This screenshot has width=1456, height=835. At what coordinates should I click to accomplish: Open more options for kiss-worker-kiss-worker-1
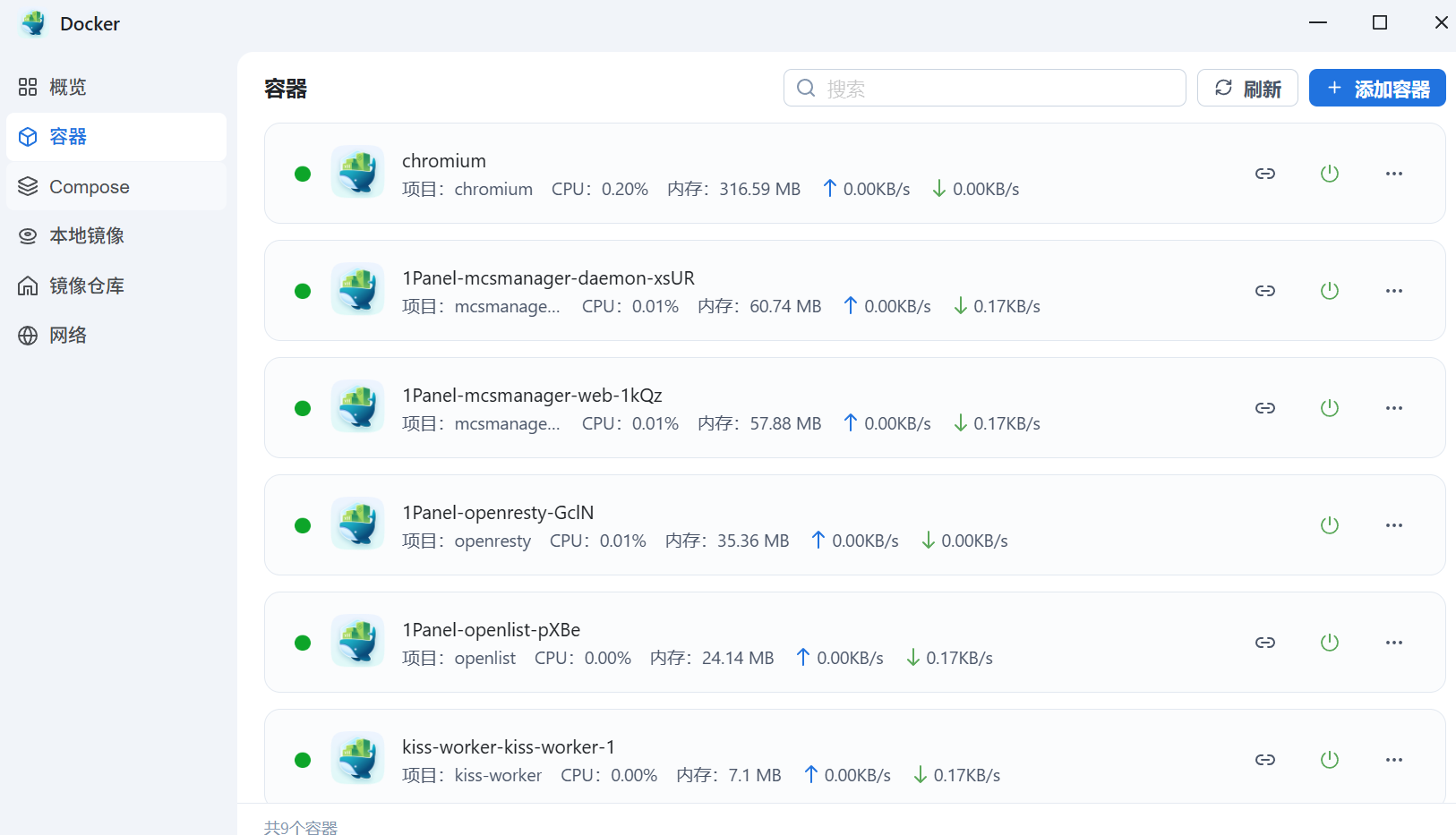(x=1394, y=760)
